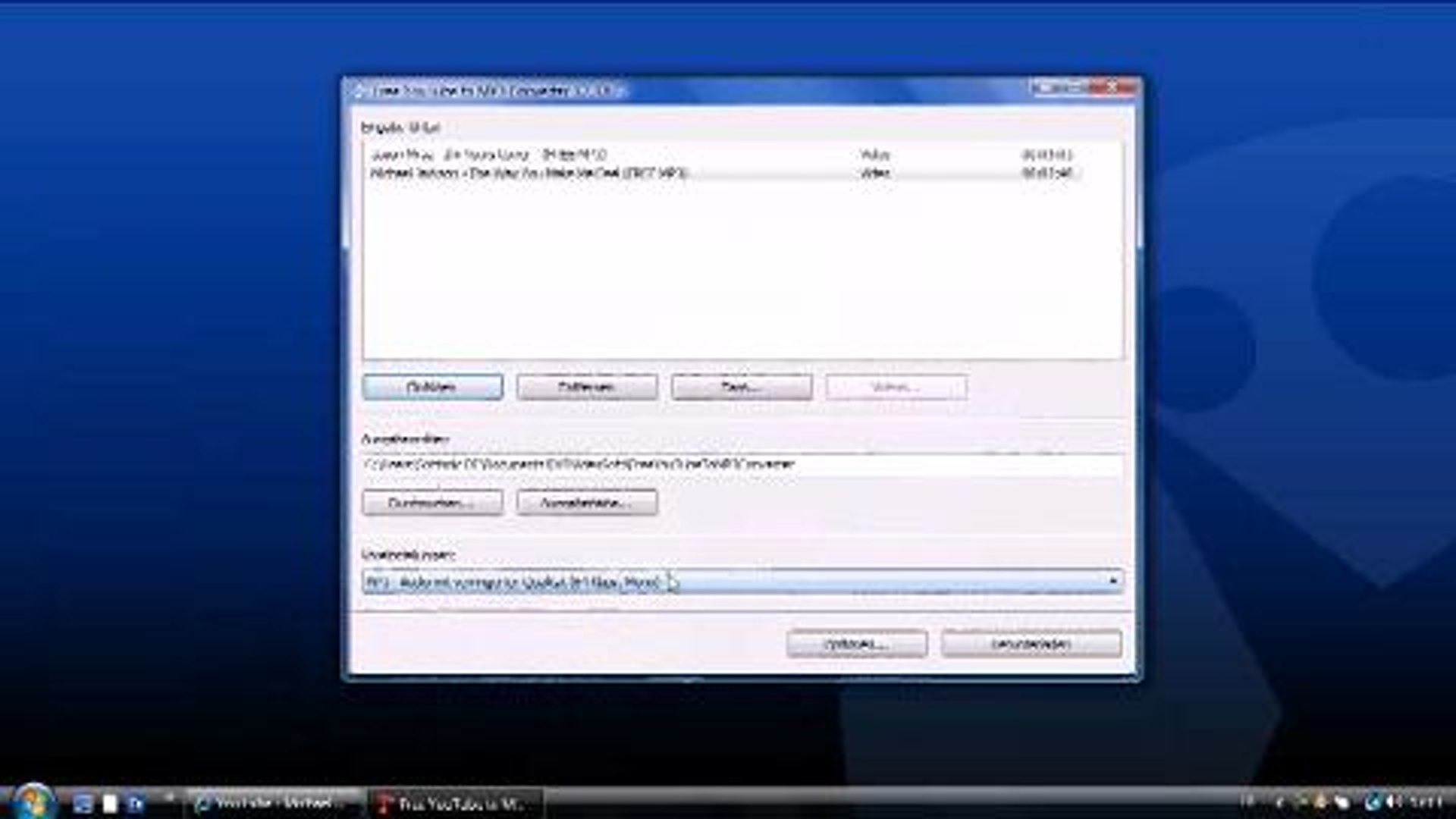Click the third blue quick launch icon

click(x=136, y=804)
